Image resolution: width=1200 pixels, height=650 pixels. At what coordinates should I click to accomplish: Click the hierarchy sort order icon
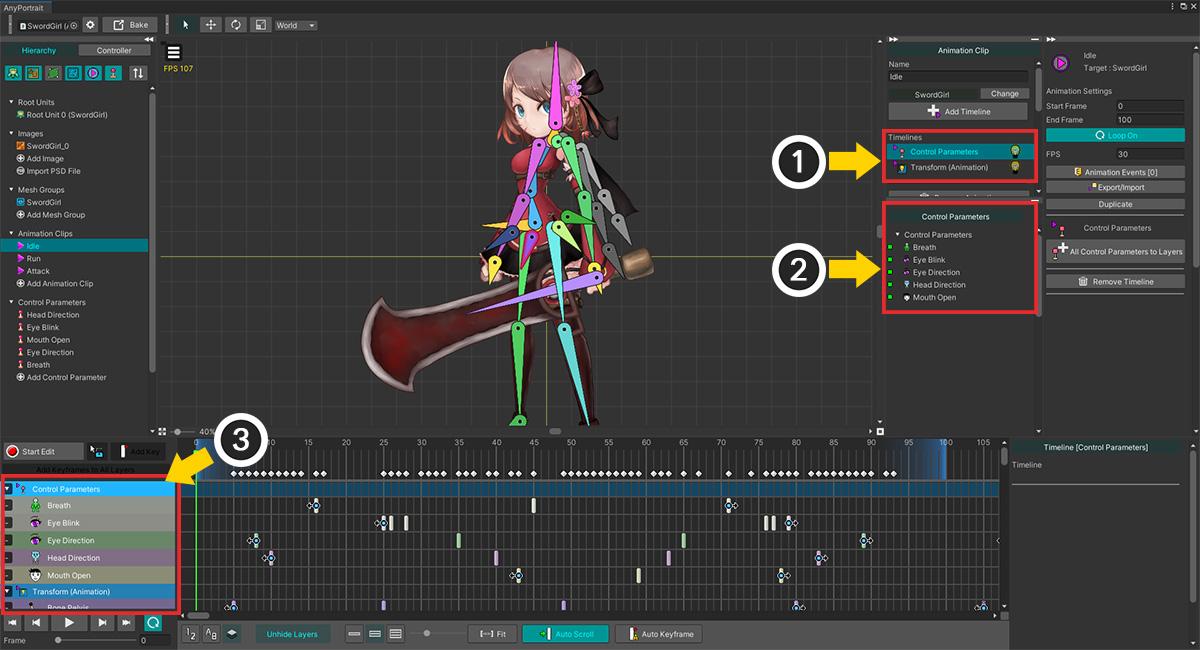(x=138, y=73)
